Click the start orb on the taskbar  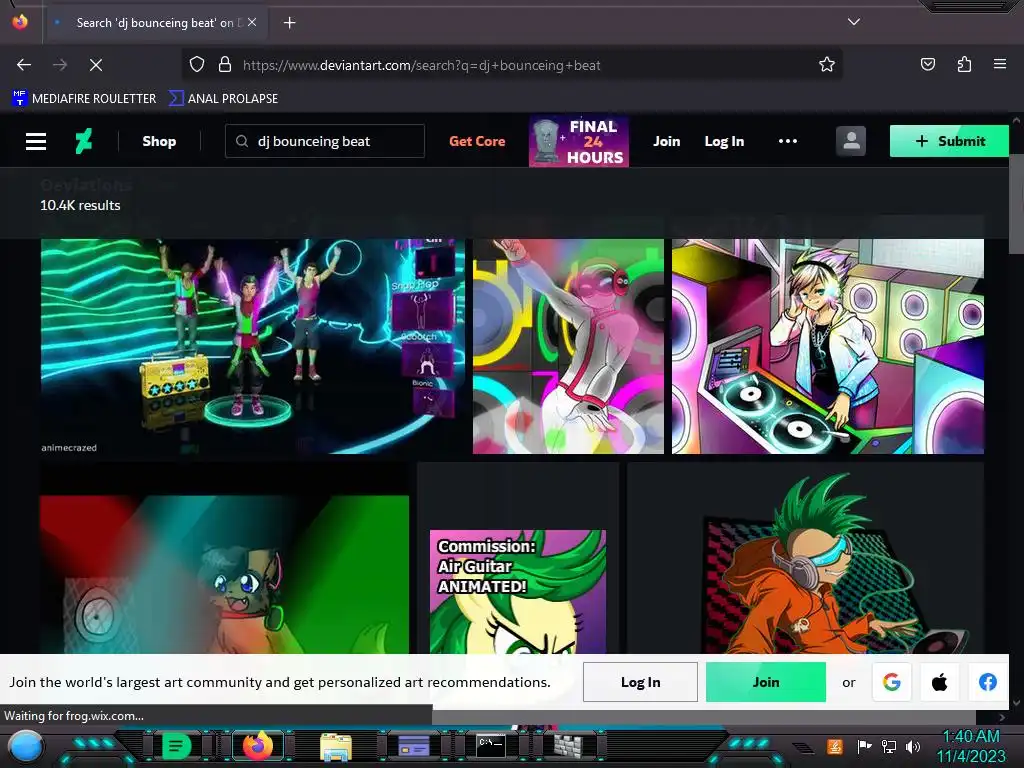point(25,746)
